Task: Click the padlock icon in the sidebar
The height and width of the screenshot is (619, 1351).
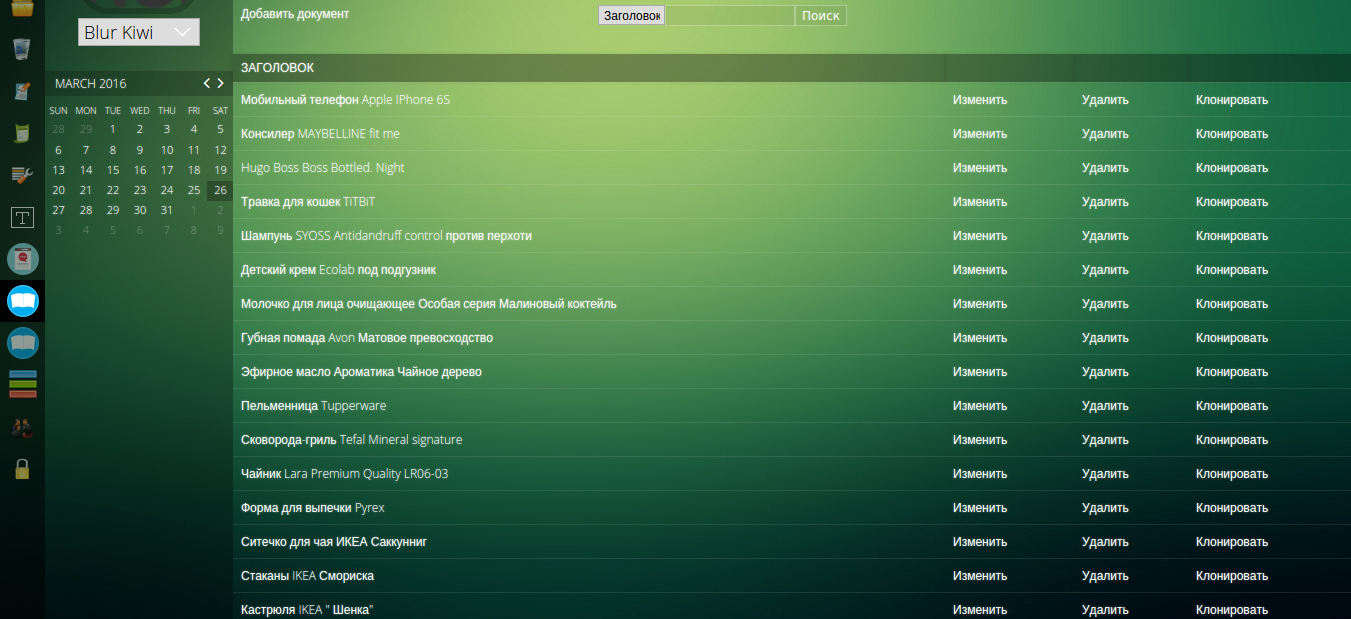Action: pyautogui.click(x=22, y=468)
